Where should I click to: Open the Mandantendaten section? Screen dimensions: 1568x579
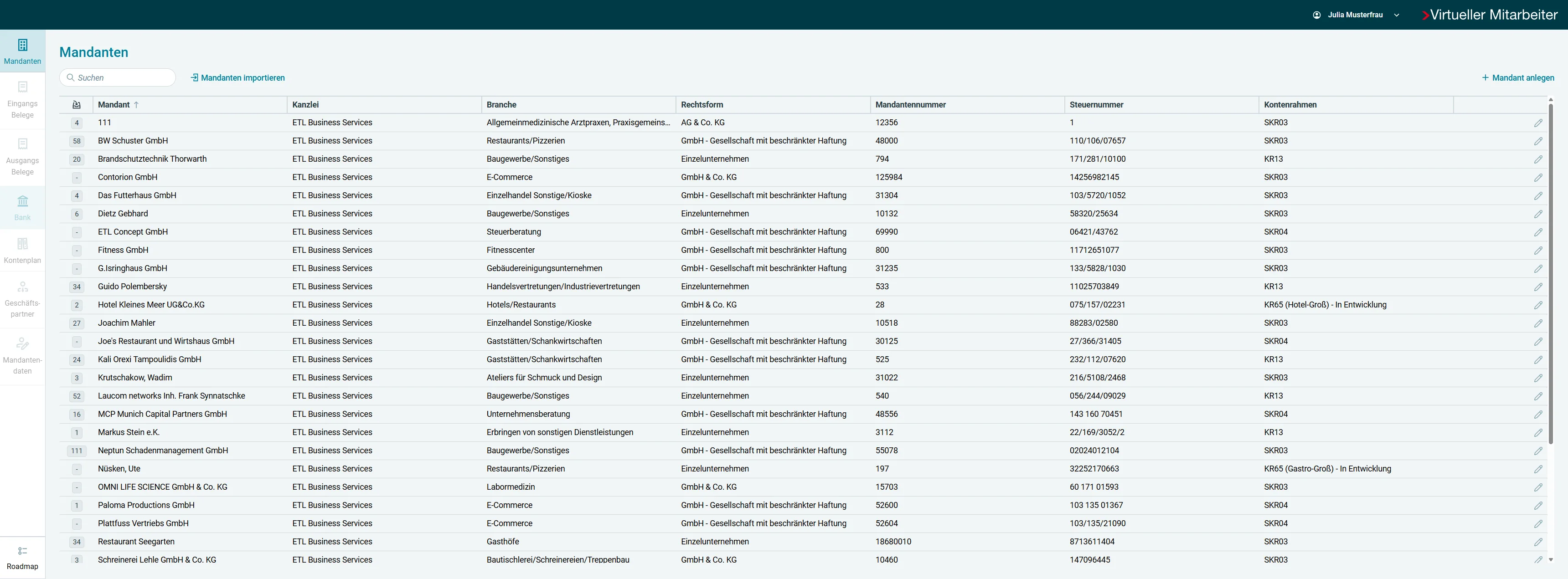22,355
